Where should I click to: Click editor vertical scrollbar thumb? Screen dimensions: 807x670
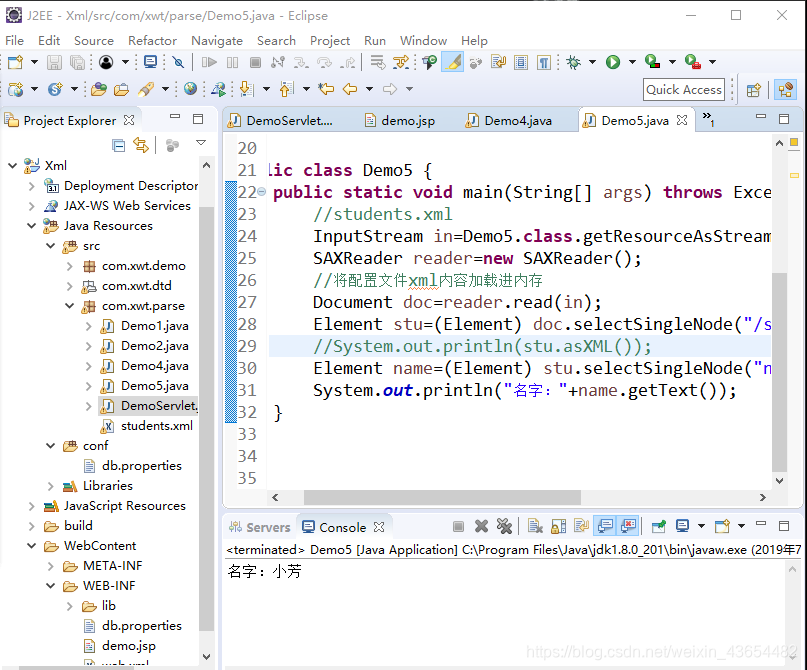(x=779, y=372)
